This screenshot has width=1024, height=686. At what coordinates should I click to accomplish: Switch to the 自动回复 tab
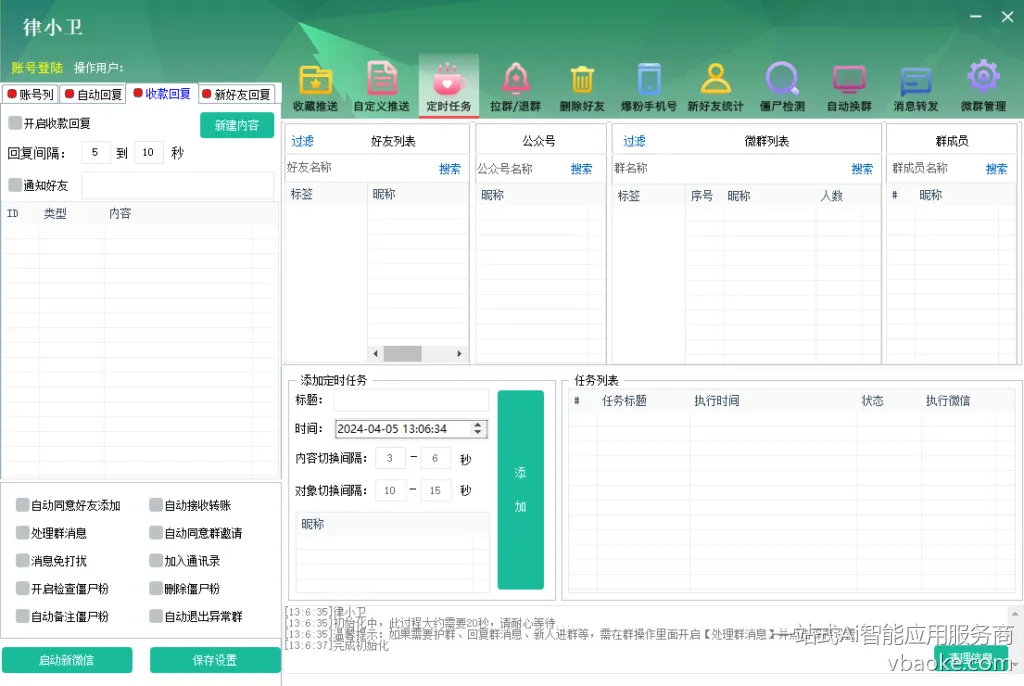pos(93,95)
